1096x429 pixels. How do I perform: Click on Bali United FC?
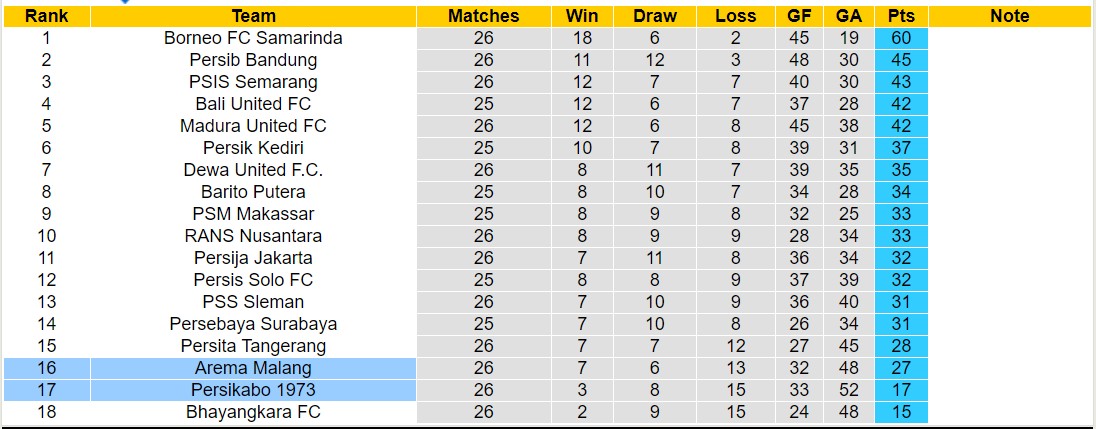[x=253, y=104]
